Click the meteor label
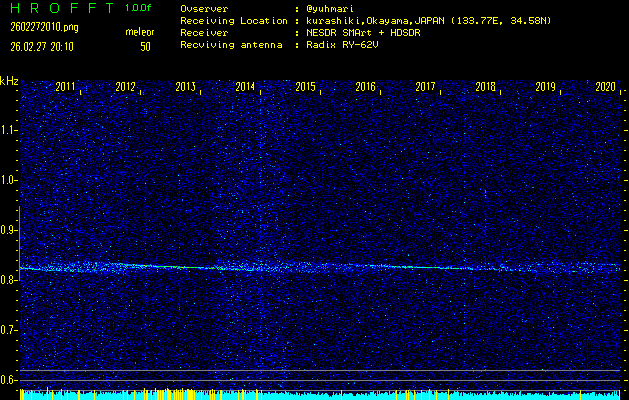 tap(139, 32)
